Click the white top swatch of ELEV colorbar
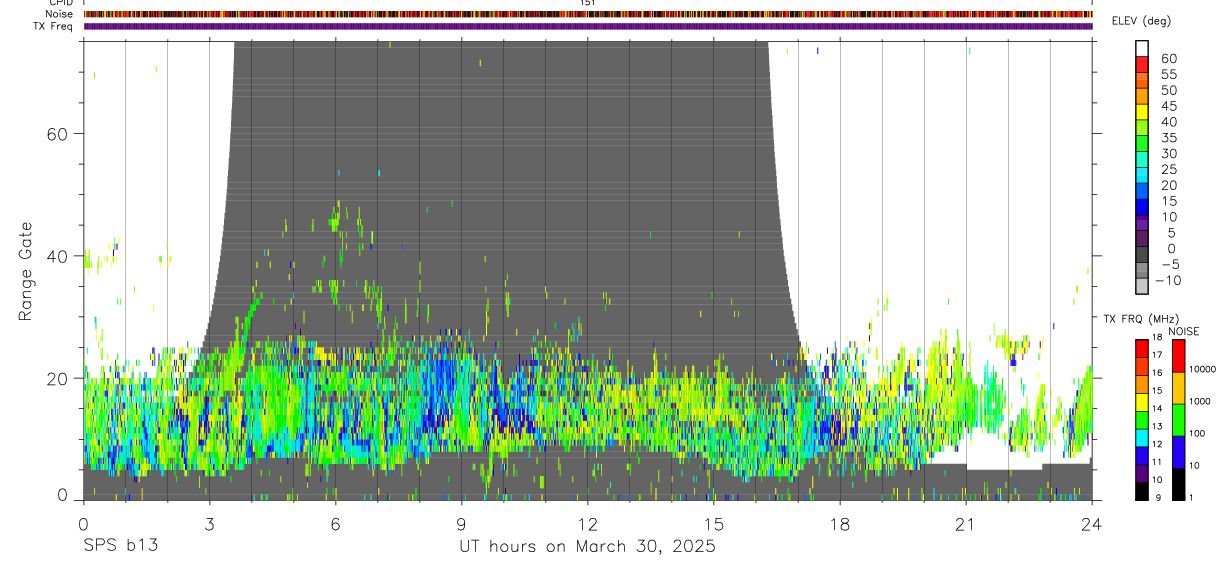This screenshot has width=1228, height=567. click(x=1142, y=48)
